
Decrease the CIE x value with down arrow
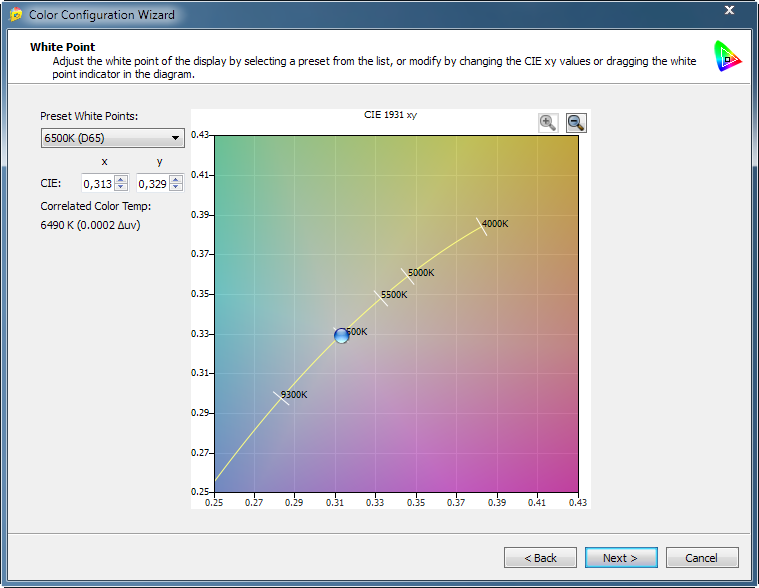[x=121, y=187]
